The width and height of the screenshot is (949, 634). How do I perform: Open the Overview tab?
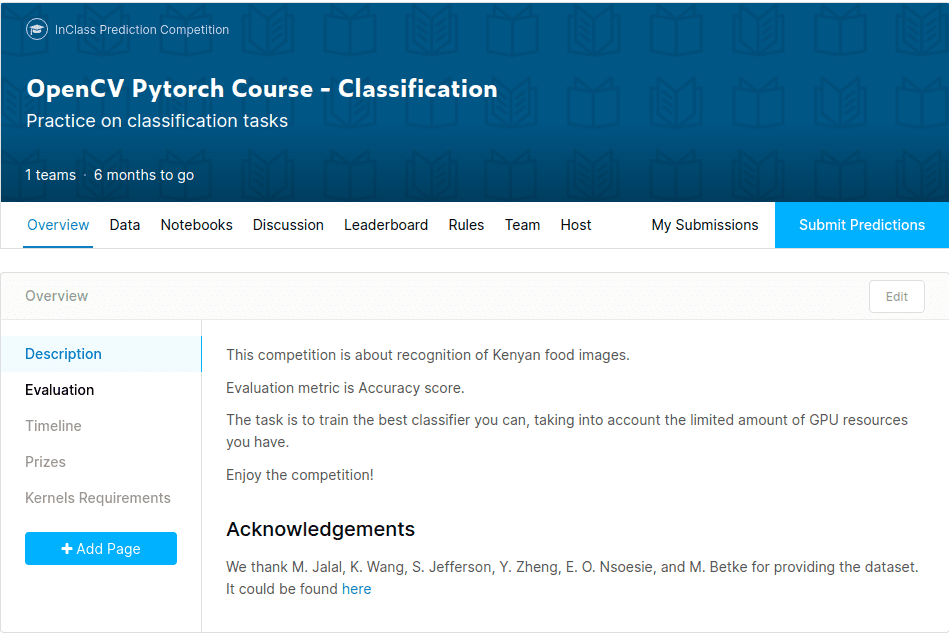pyautogui.click(x=58, y=225)
